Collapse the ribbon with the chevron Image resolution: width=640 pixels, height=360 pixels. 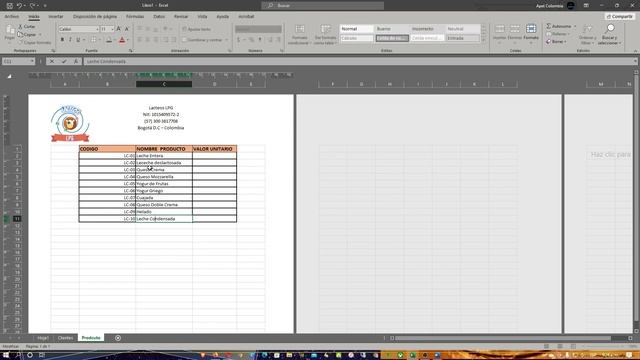coord(636,51)
